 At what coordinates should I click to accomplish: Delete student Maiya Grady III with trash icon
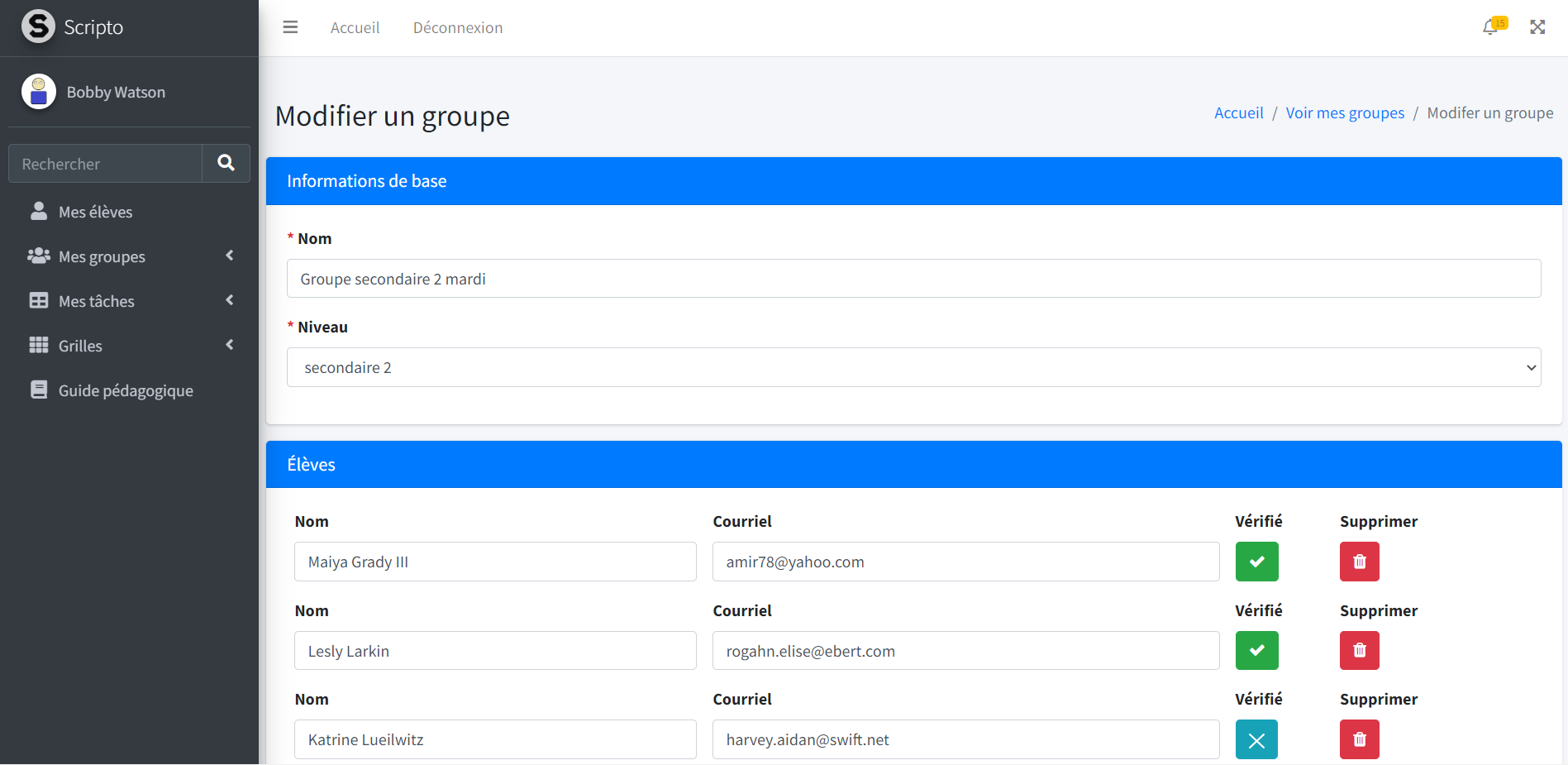tap(1359, 562)
